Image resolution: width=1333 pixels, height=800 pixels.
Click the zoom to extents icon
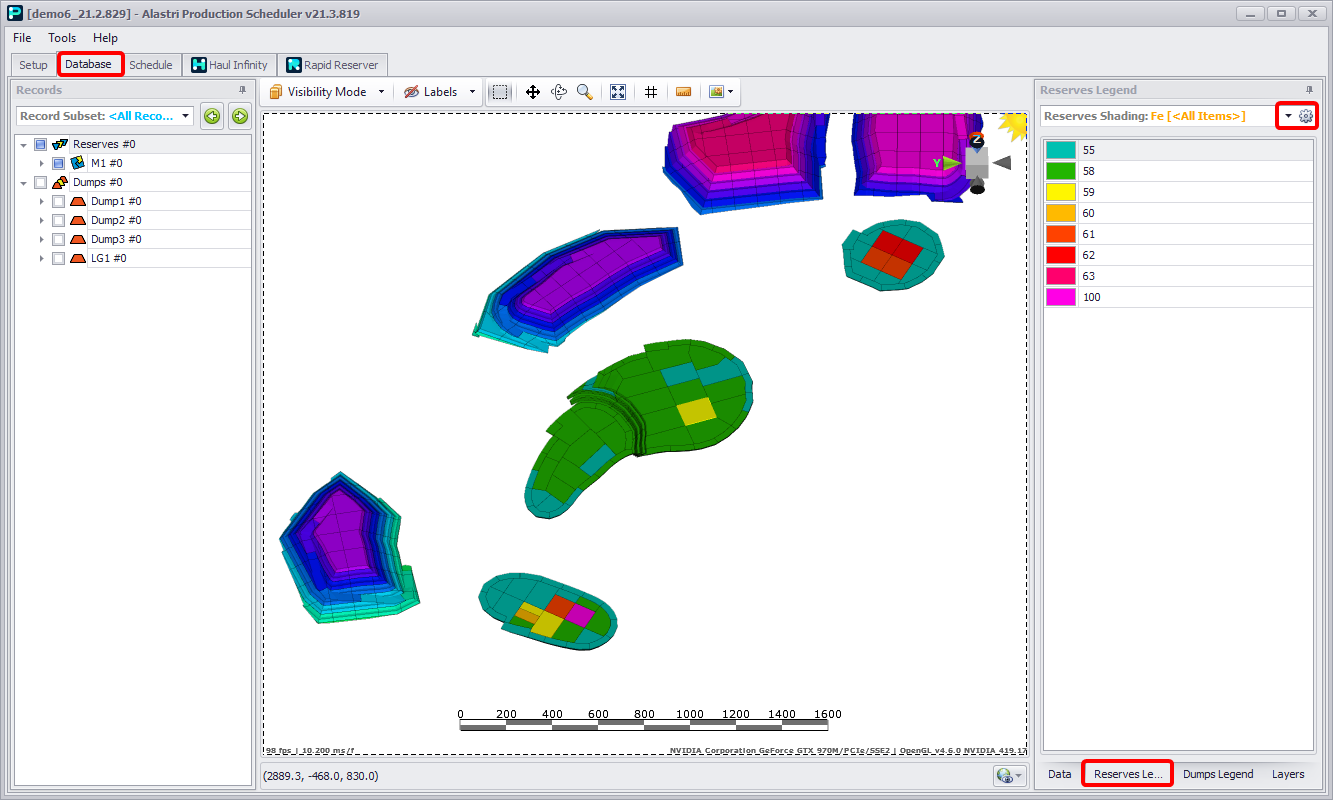(x=618, y=92)
